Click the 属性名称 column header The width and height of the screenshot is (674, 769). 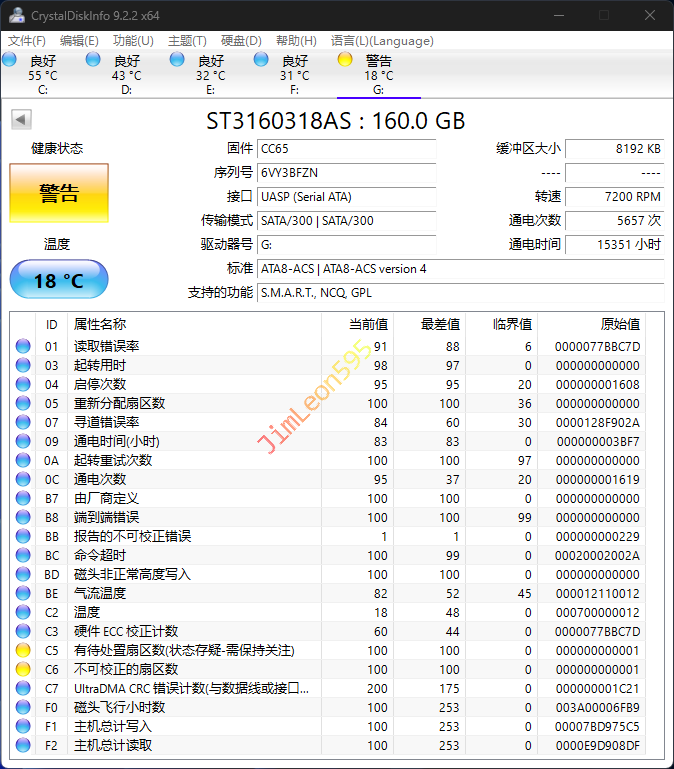100,324
